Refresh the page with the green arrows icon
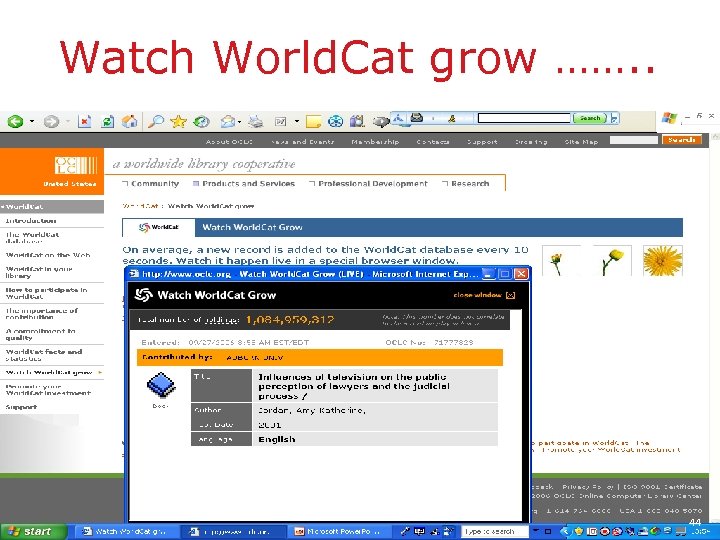Image resolution: width=720 pixels, height=540 pixels. 107,122
